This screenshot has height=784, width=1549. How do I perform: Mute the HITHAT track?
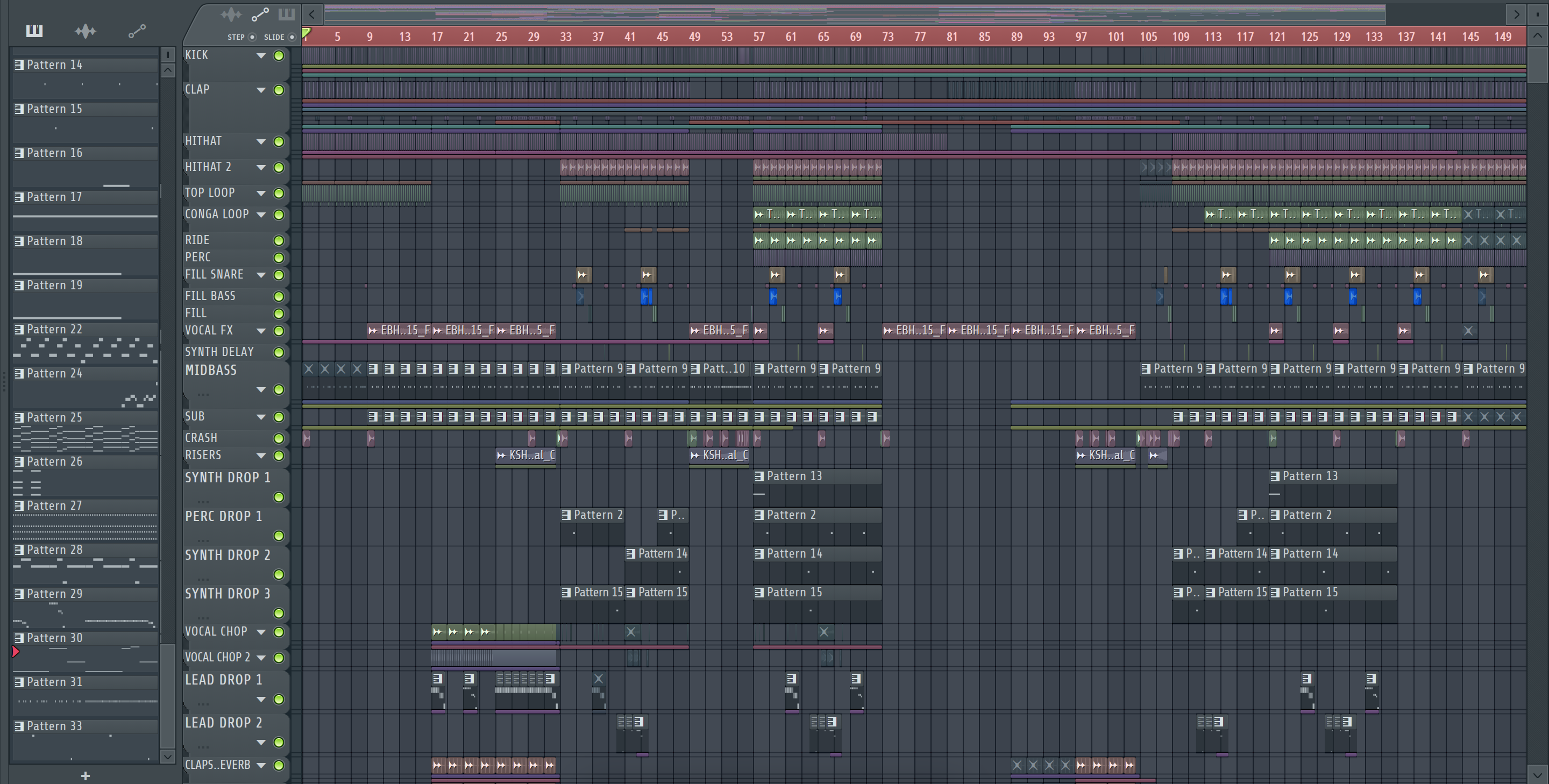click(x=279, y=142)
